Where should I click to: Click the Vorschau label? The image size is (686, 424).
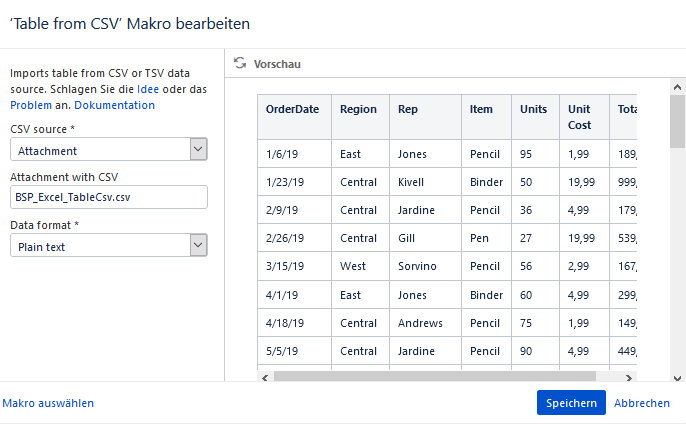coord(277,64)
